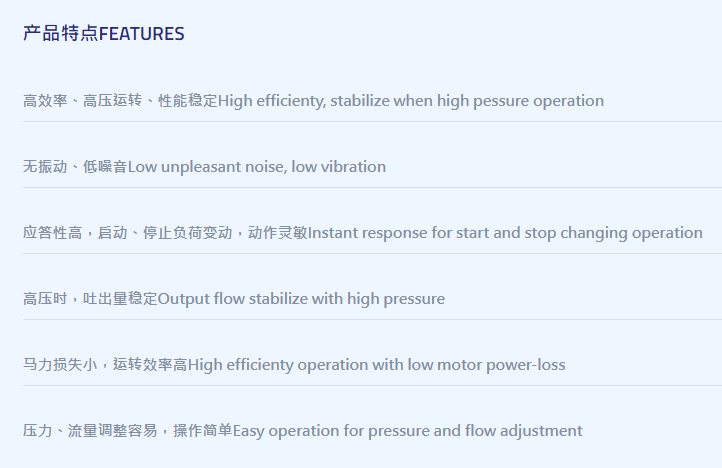Click the 产品特点 heading text

tap(61, 34)
